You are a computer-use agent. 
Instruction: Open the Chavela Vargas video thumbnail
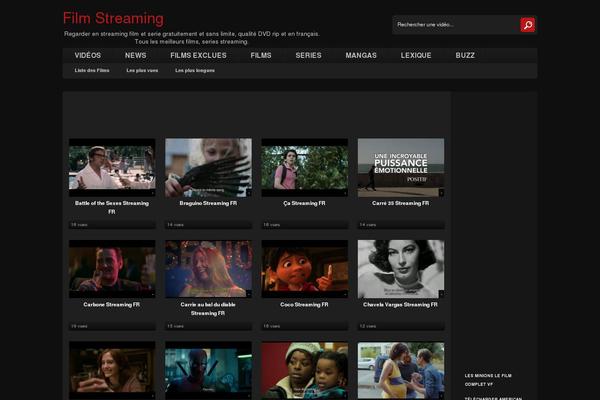[x=401, y=269]
